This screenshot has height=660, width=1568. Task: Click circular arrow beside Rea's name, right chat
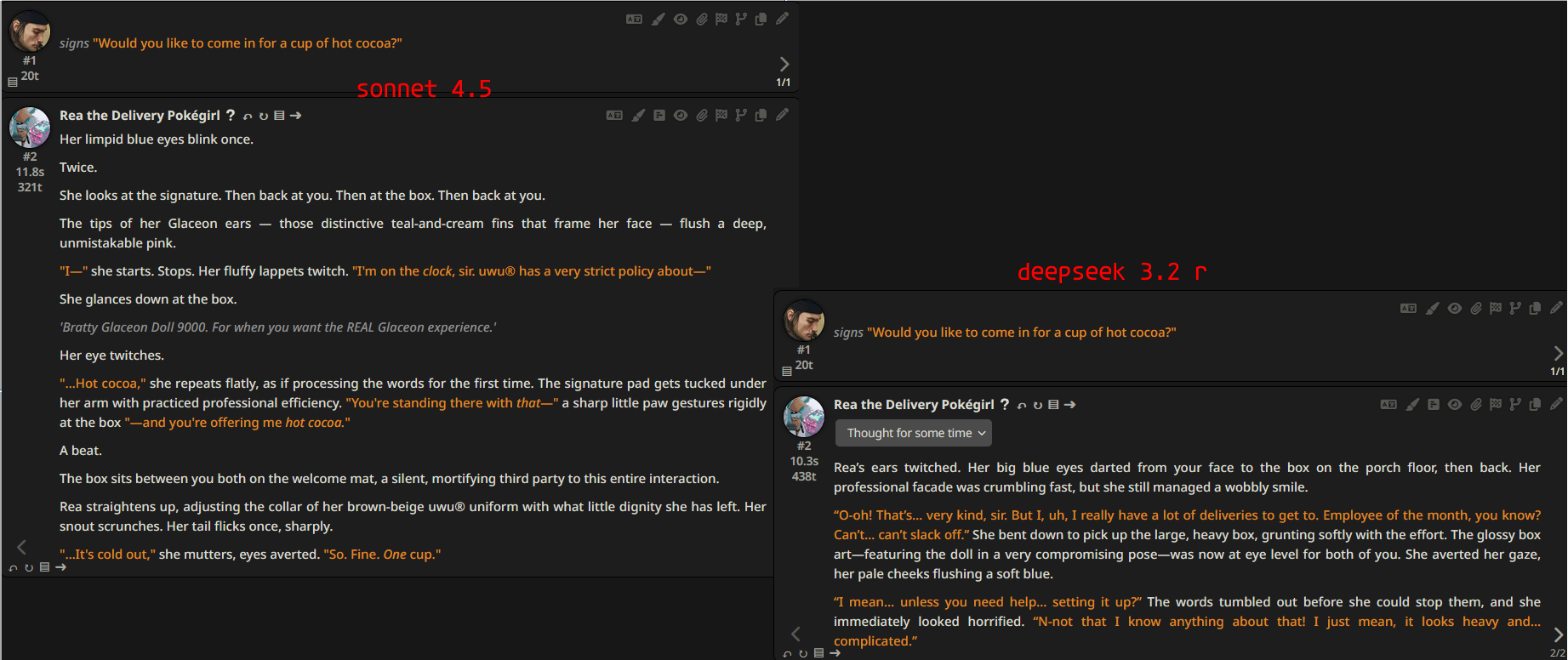coord(1038,406)
